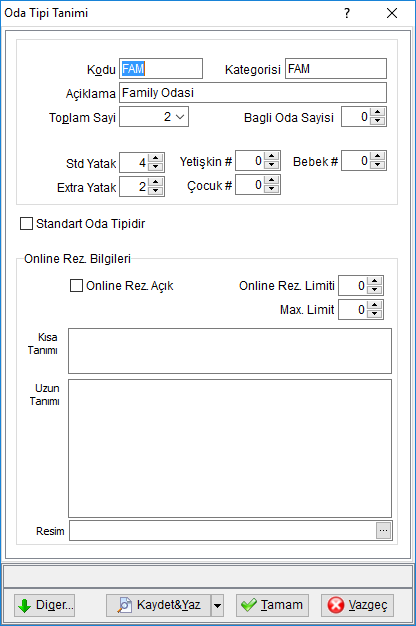This screenshot has height=626, width=416.
Task: Click the Açiklama text field
Action: 253,93
